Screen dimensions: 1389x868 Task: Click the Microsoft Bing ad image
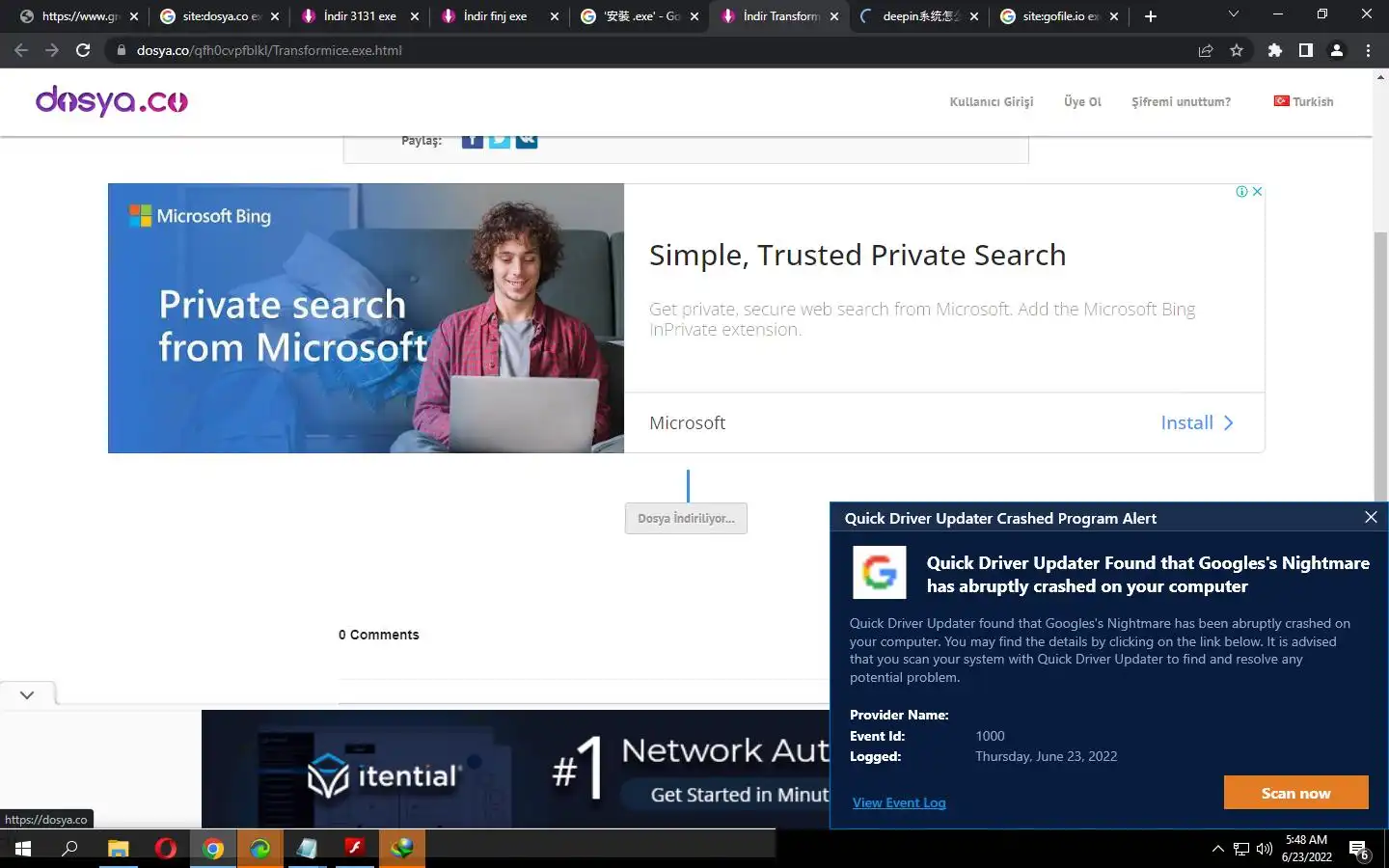pos(366,318)
